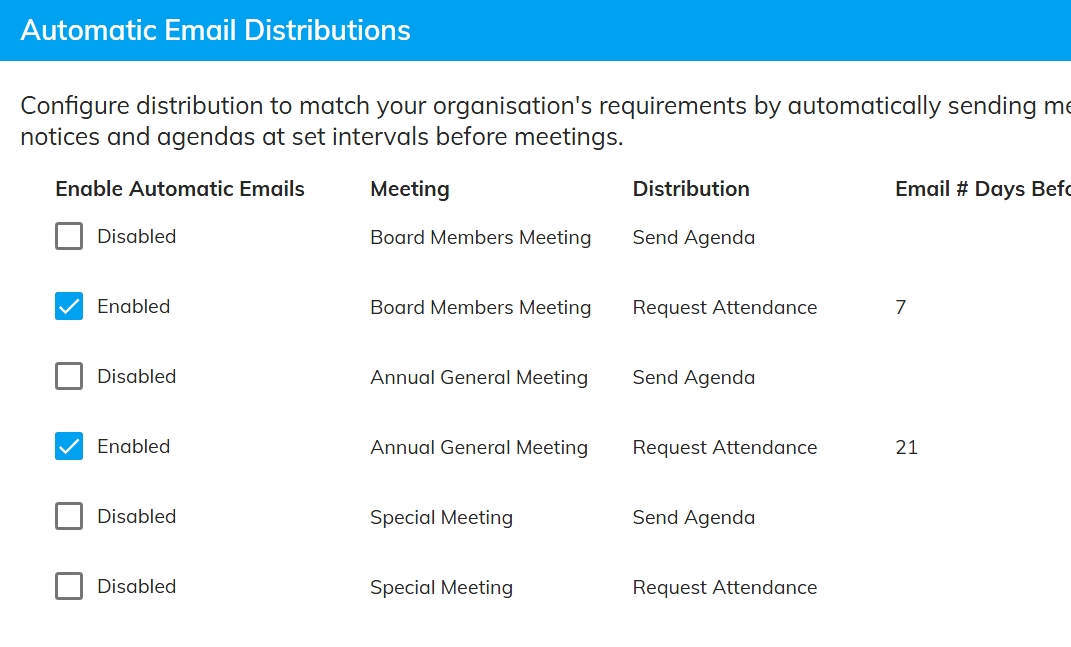Select Send Agenda in the Special Meeting row

(694, 517)
